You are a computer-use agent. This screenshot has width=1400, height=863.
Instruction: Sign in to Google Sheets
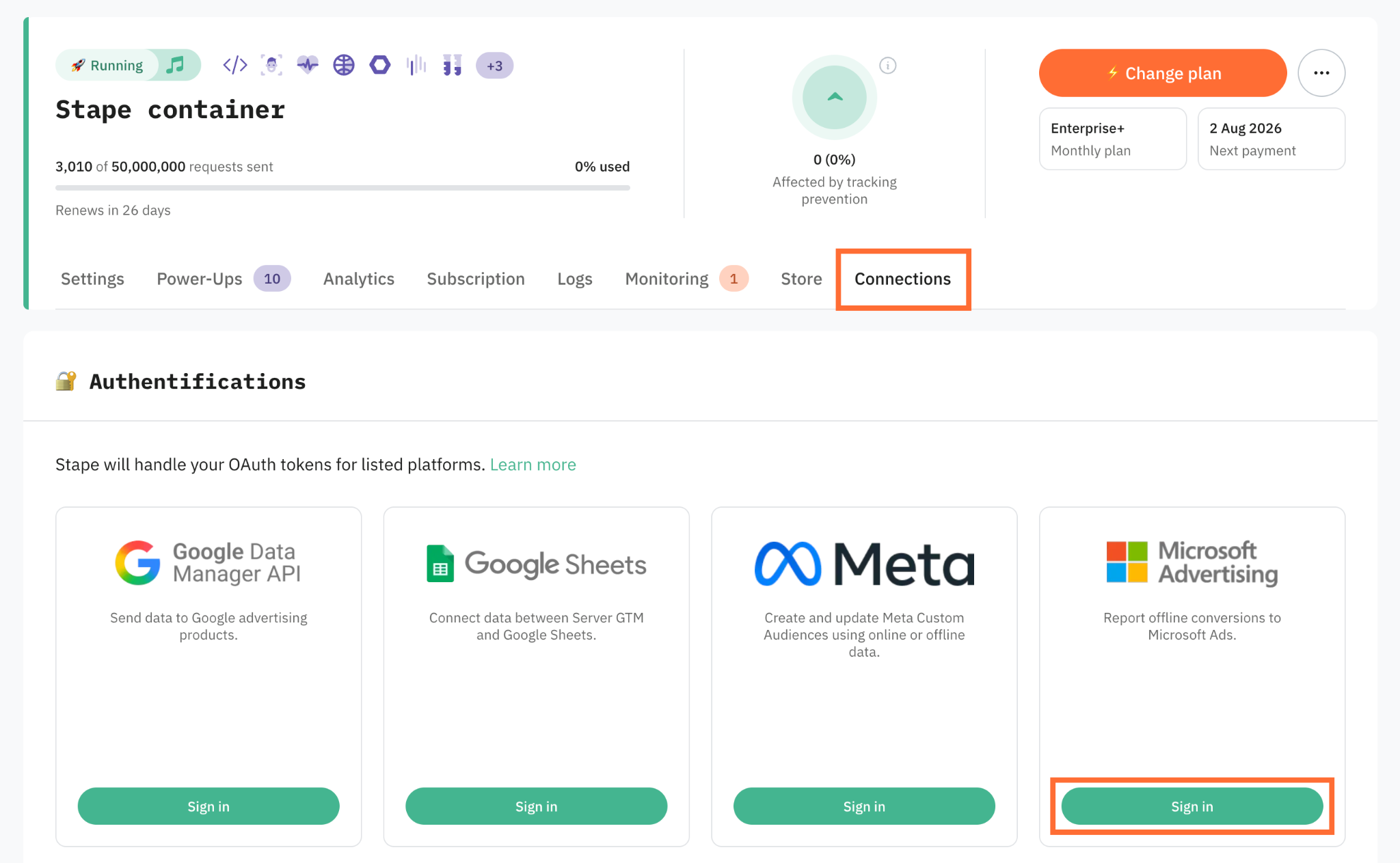(537, 806)
